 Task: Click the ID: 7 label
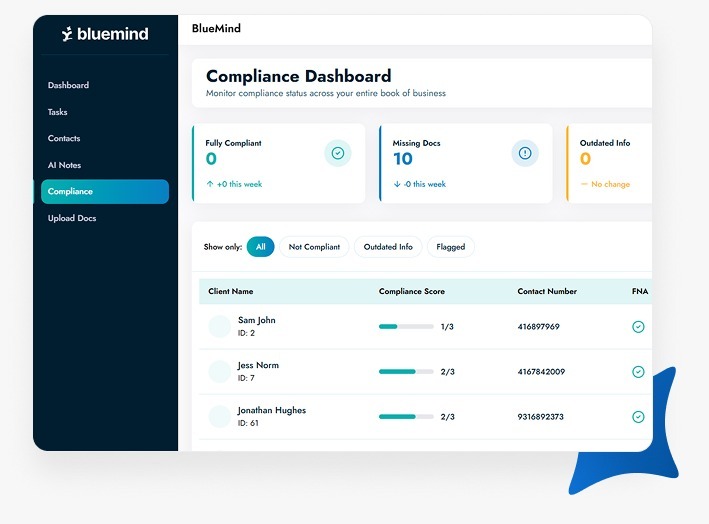click(246, 378)
